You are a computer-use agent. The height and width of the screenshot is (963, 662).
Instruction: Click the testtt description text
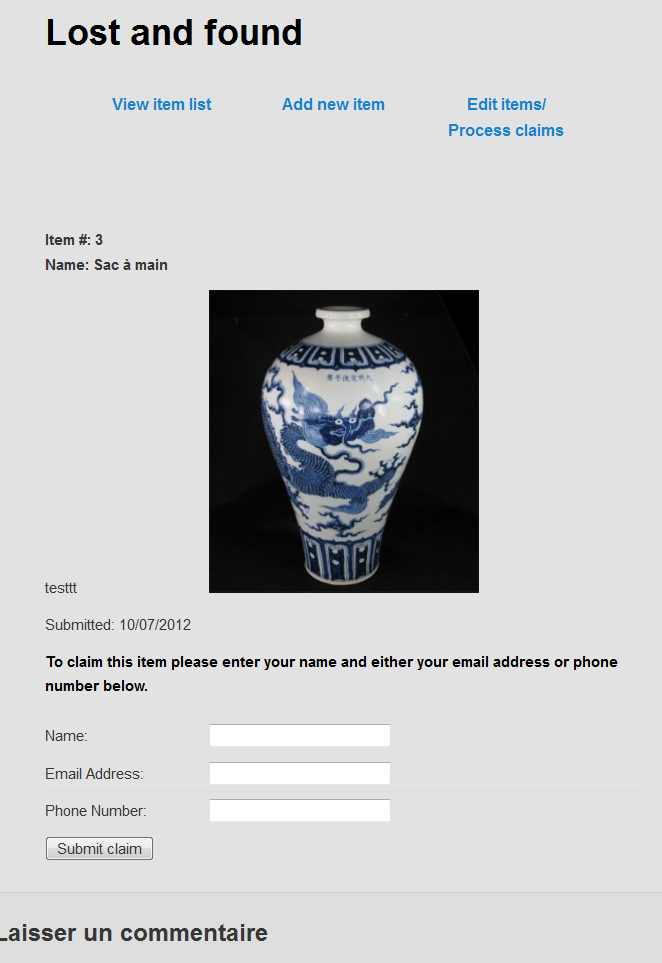click(x=61, y=588)
